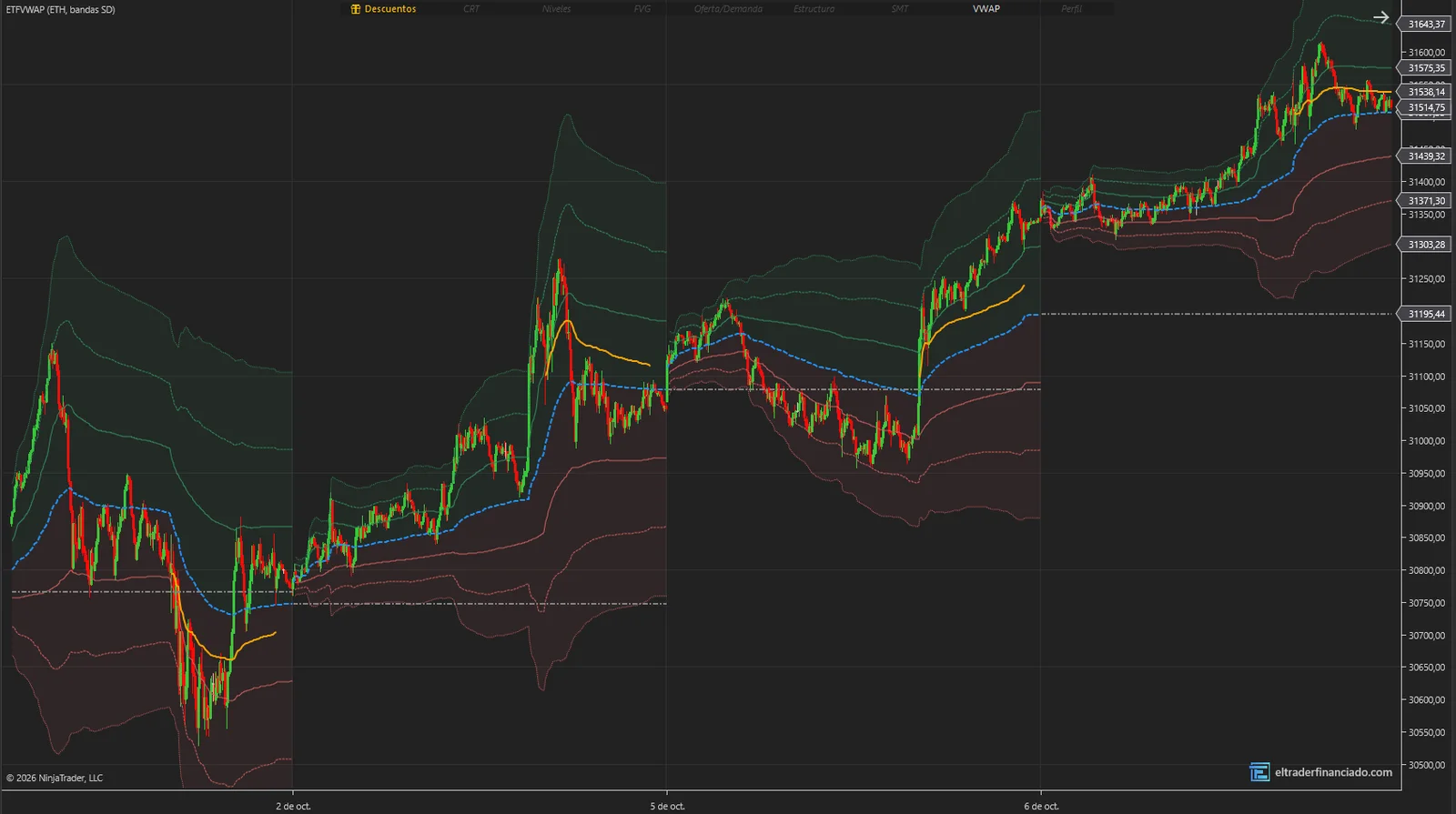Click the 31150,00 price axis label
Viewport: 1456px width, 814px height.
[x=1426, y=344]
